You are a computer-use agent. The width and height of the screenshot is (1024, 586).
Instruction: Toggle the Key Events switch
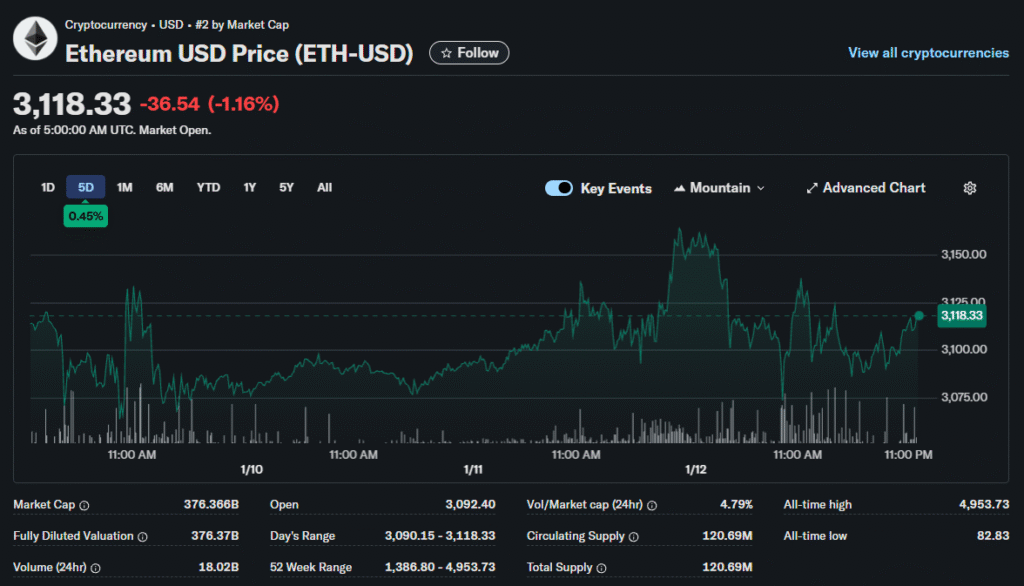(559, 188)
